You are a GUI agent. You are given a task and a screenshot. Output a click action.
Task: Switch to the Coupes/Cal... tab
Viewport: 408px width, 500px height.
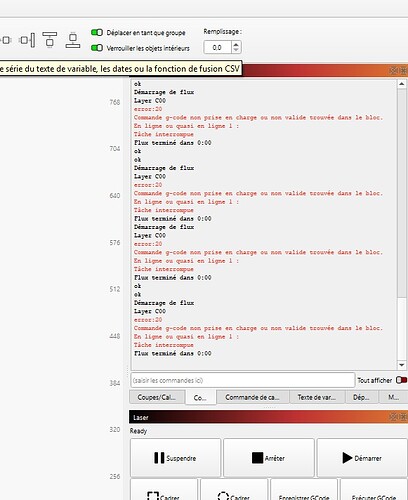(157, 397)
